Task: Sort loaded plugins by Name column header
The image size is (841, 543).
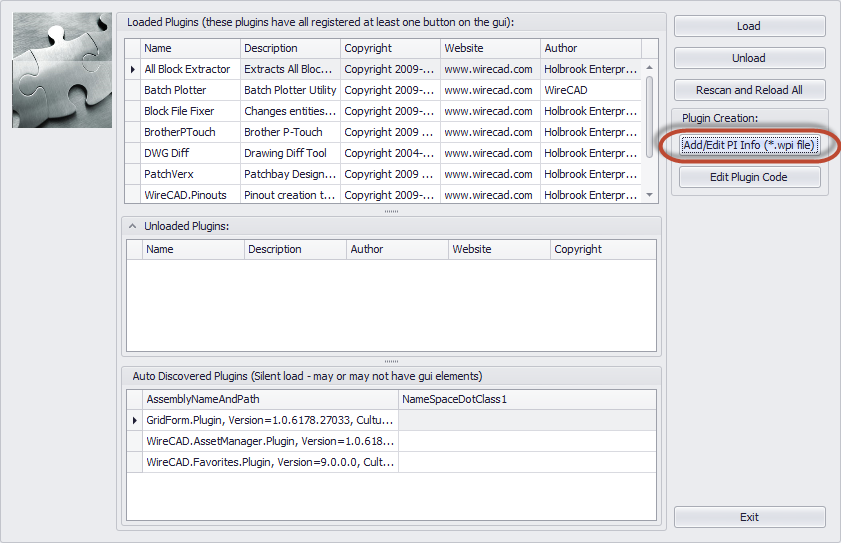Action: 190,48
